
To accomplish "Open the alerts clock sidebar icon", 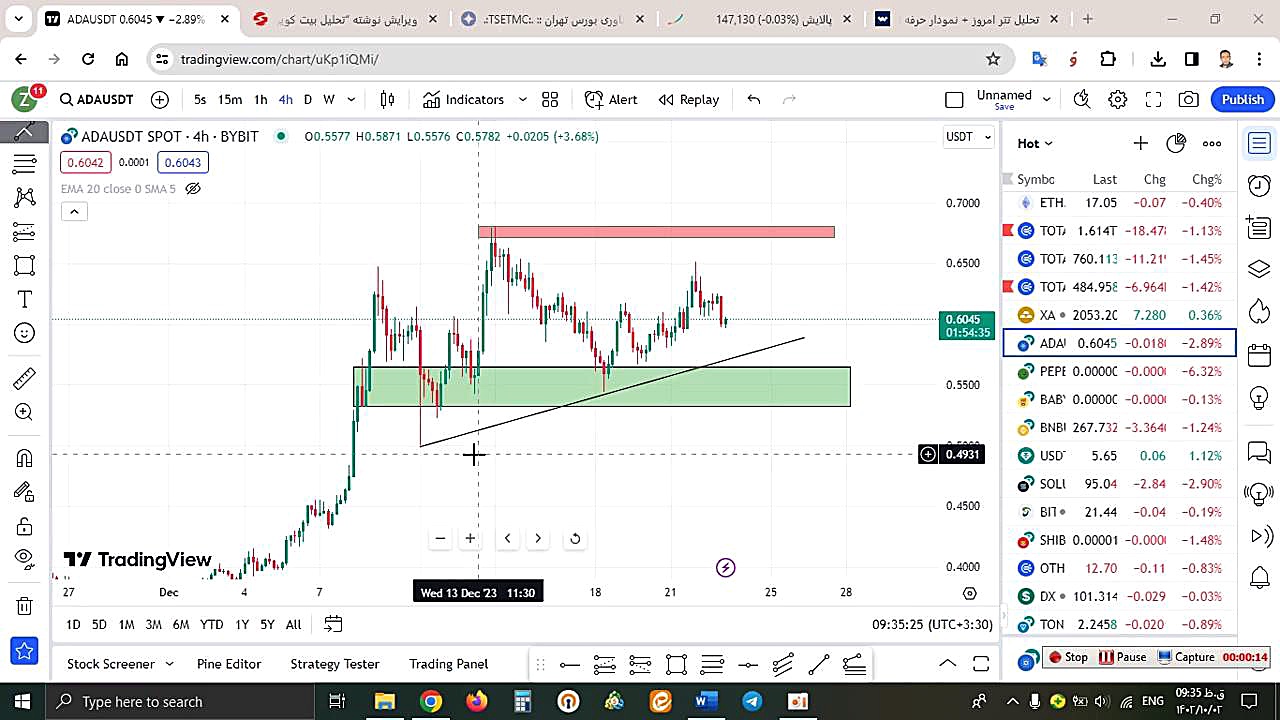I will click(1259, 186).
